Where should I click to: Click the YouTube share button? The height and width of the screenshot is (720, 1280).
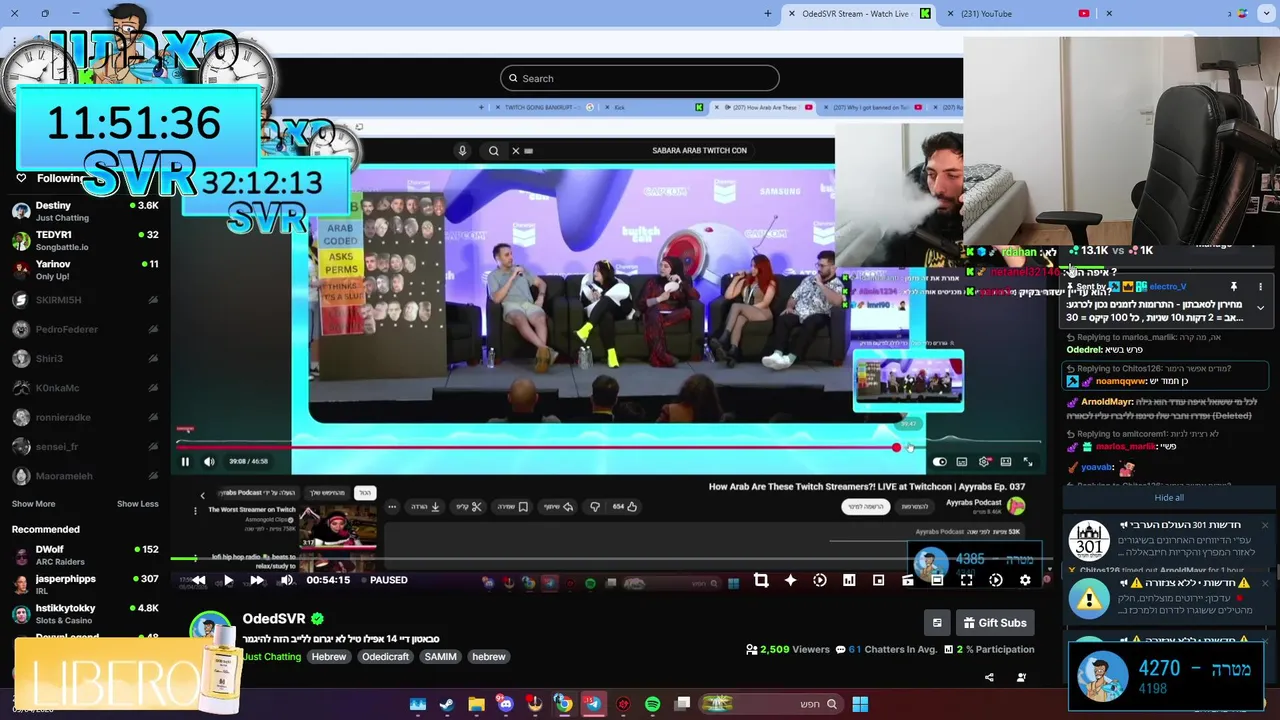(559, 507)
